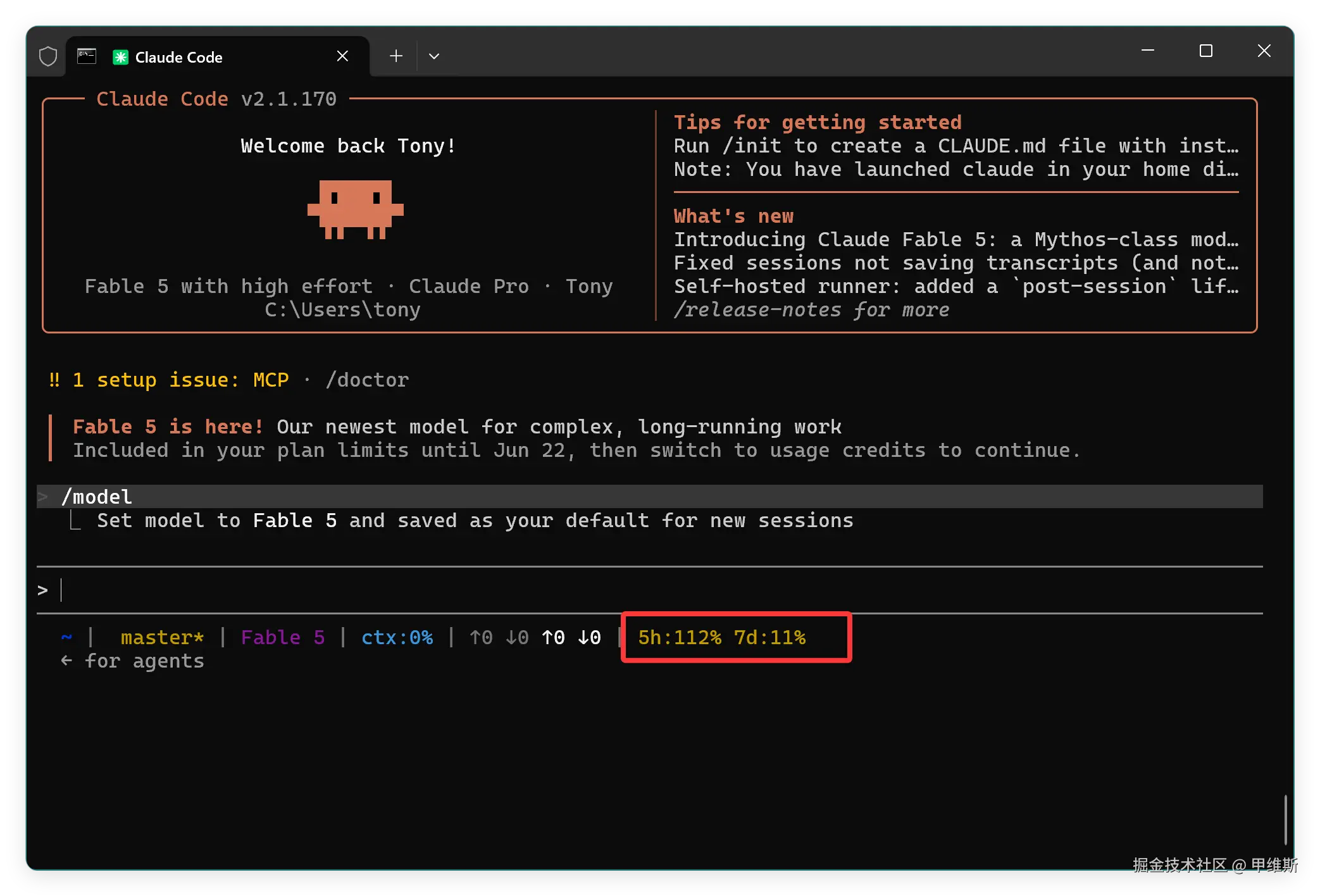This screenshot has width=1320, height=896.
Task: Click the ctx:0% status entry
Action: pyautogui.click(x=397, y=637)
